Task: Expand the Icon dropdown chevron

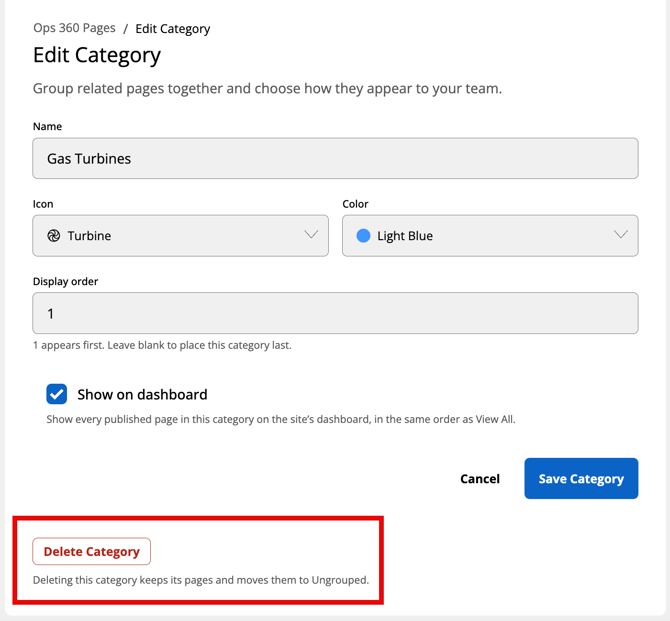Action: (x=311, y=235)
